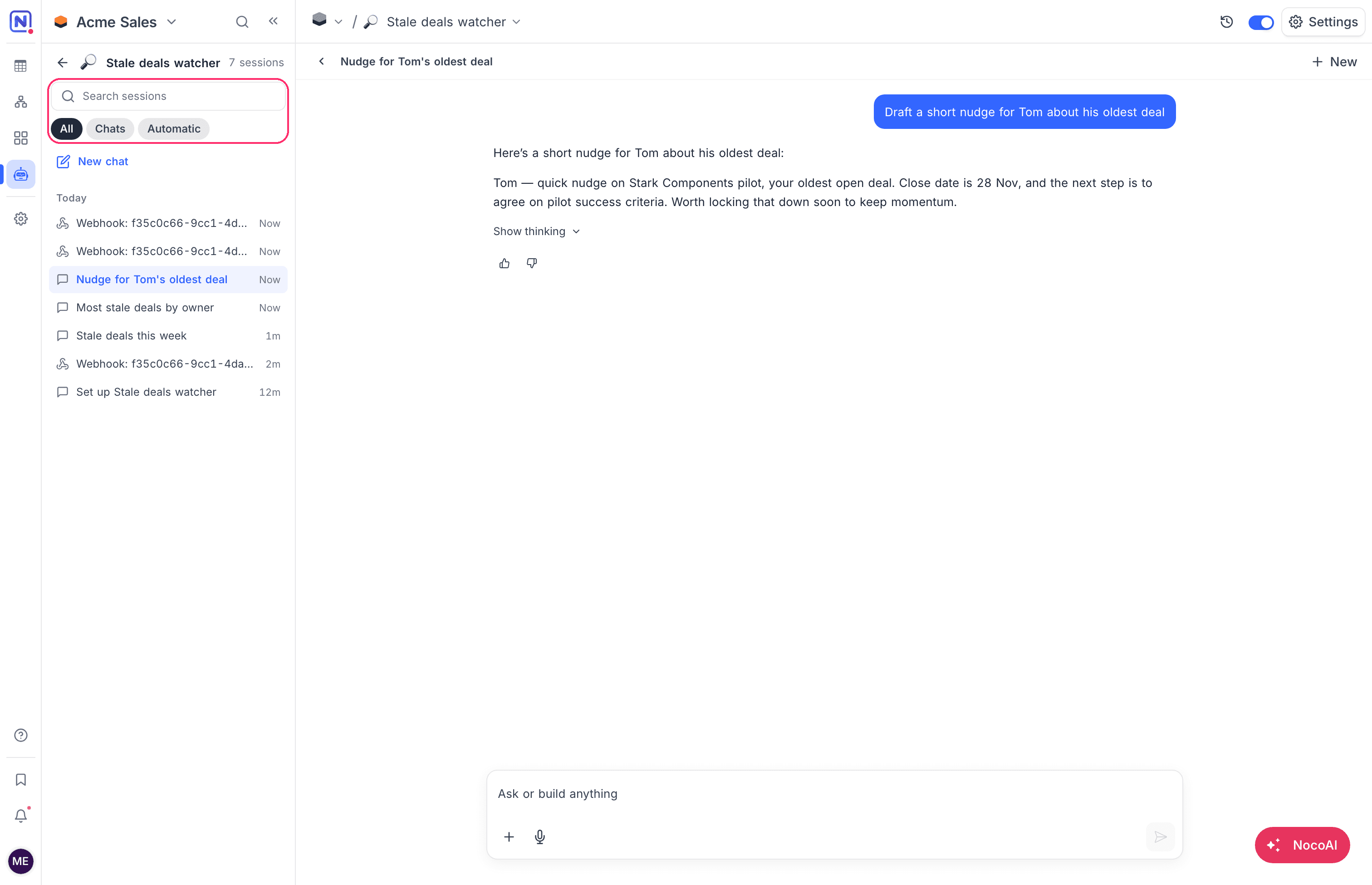Expand the Acme Sales workspace dropdown
The image size is (1372, 885).
(171, 22)
